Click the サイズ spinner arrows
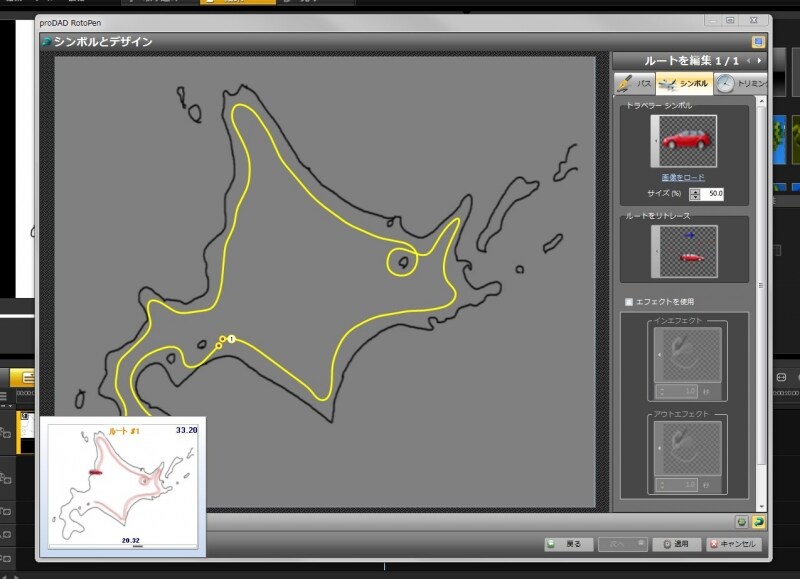This screenshot has width=800, height=579. [x=696, y=193]
